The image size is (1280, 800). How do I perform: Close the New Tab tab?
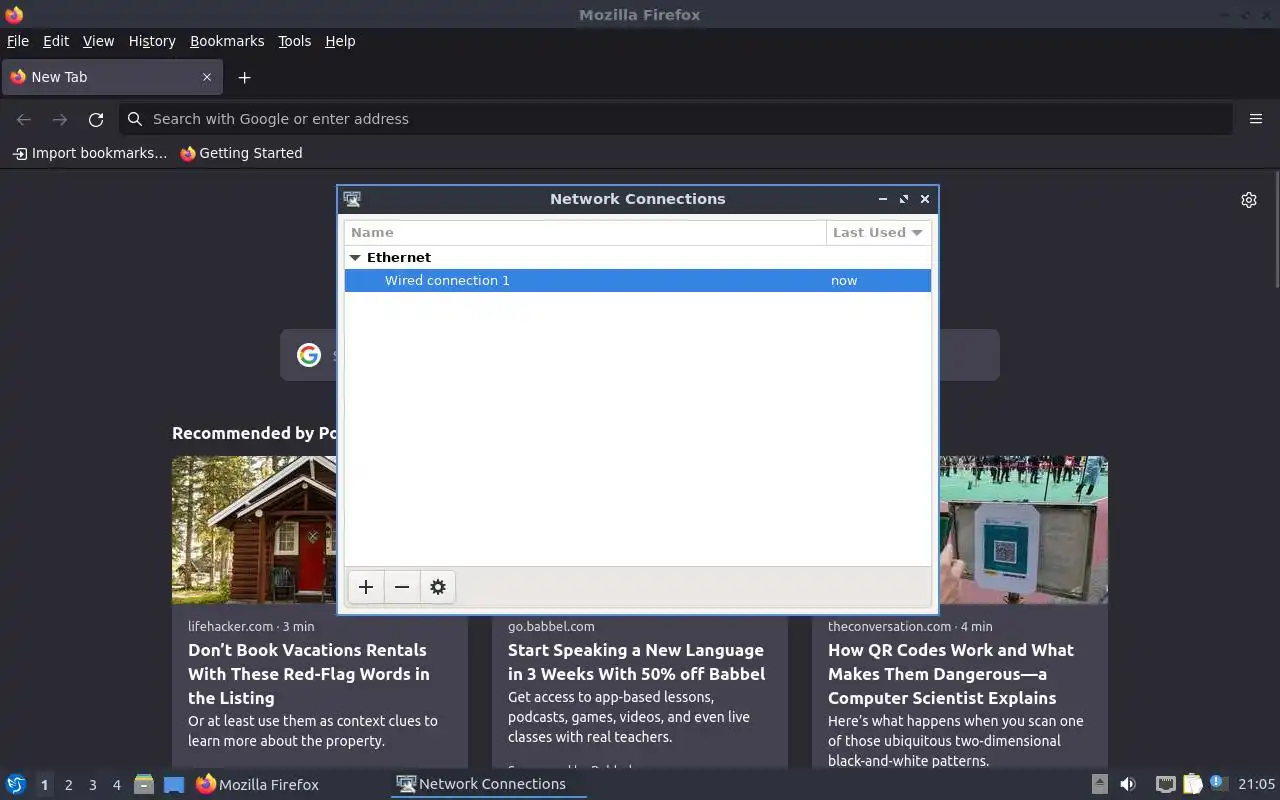[x=207, y=77]
